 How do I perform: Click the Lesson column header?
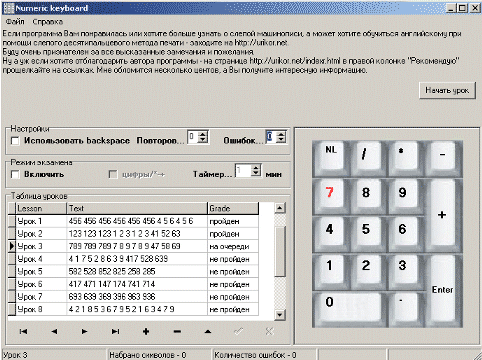pos(41,208)
